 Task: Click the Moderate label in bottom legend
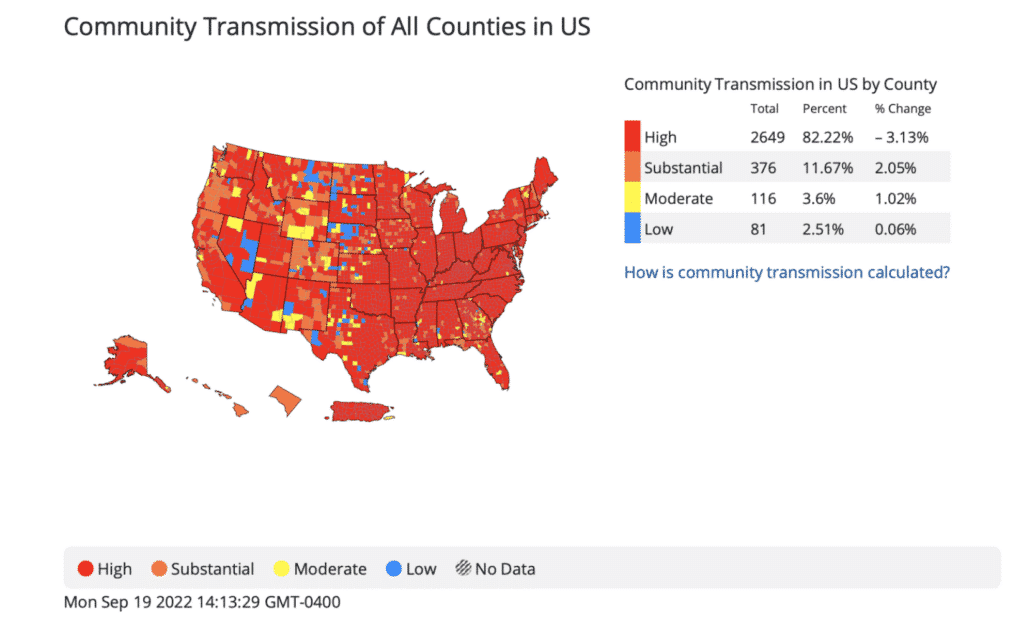point(330,569)
